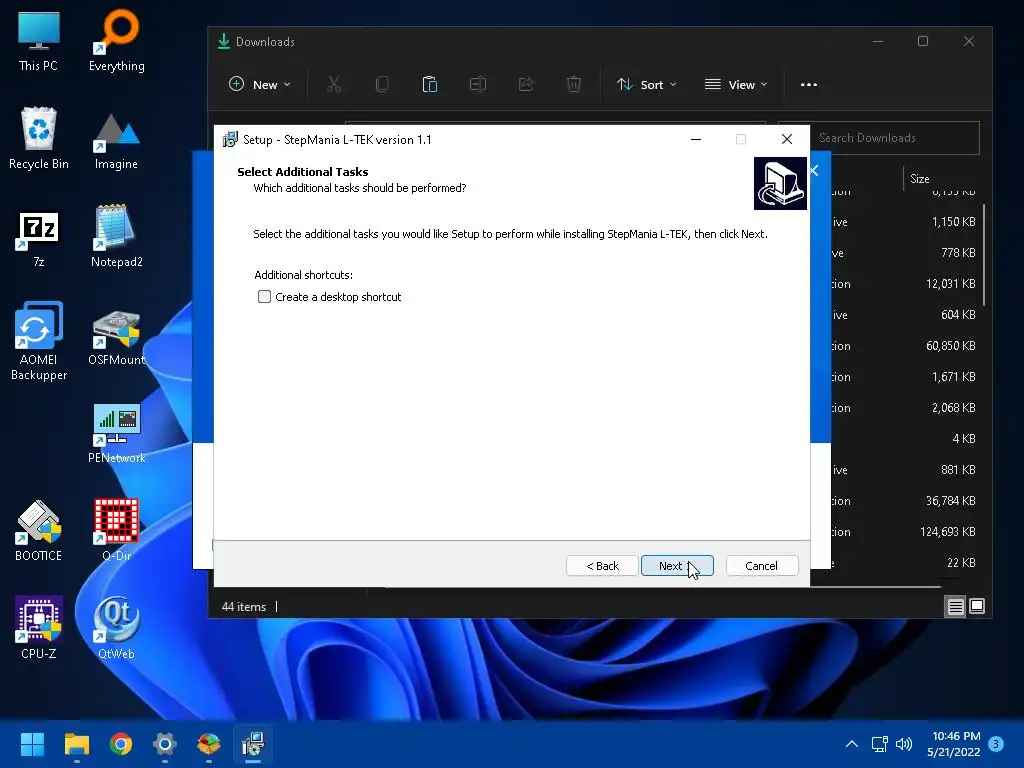
Task: Show hidden tray icons chevron
Action: 852,744
